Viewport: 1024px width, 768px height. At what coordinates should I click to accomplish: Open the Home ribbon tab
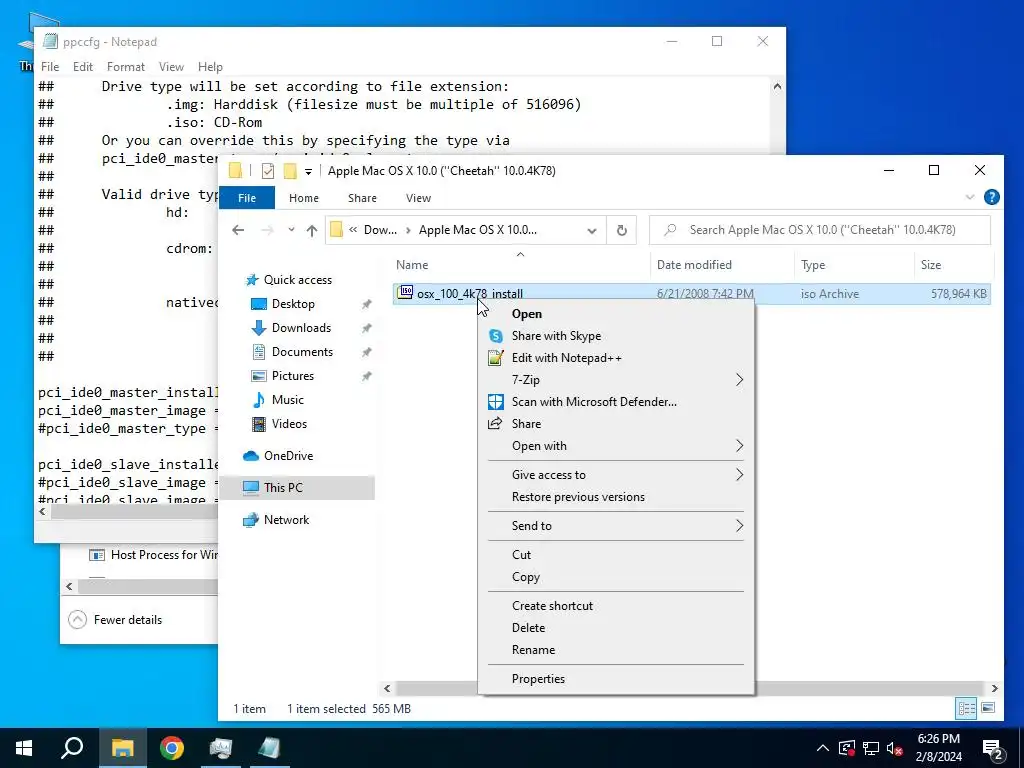[x=304, y=198]
